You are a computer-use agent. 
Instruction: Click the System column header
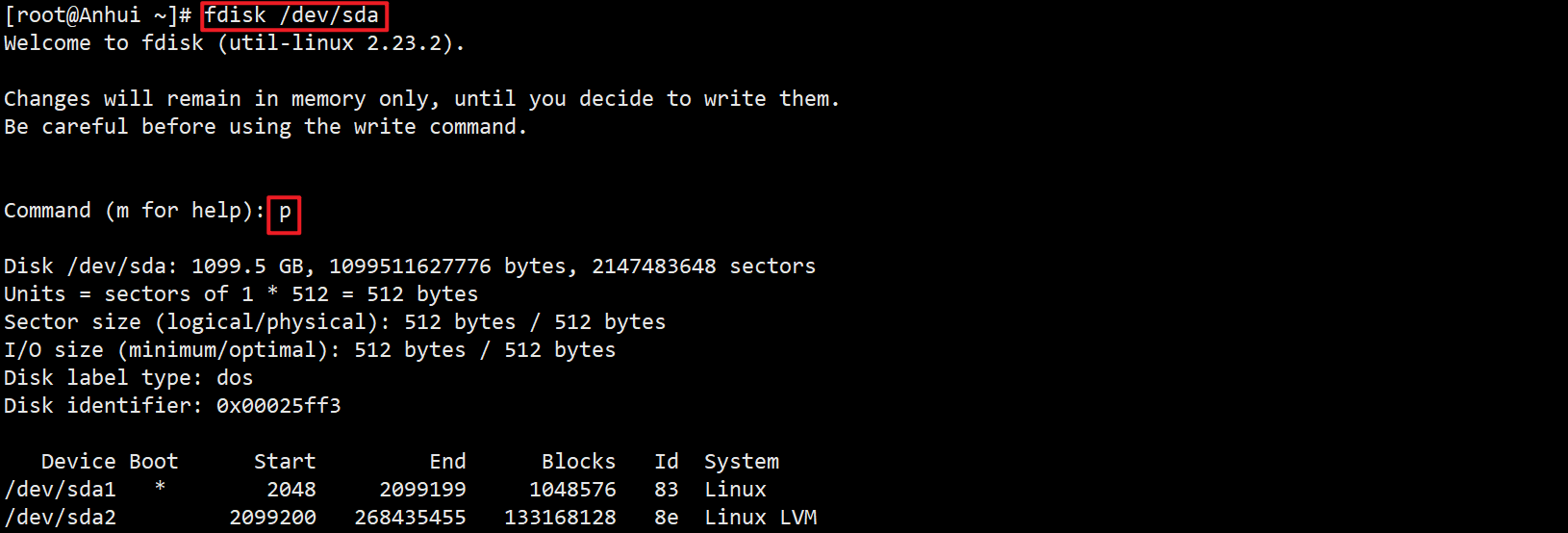pyautogui.click(x=741, y=462)
